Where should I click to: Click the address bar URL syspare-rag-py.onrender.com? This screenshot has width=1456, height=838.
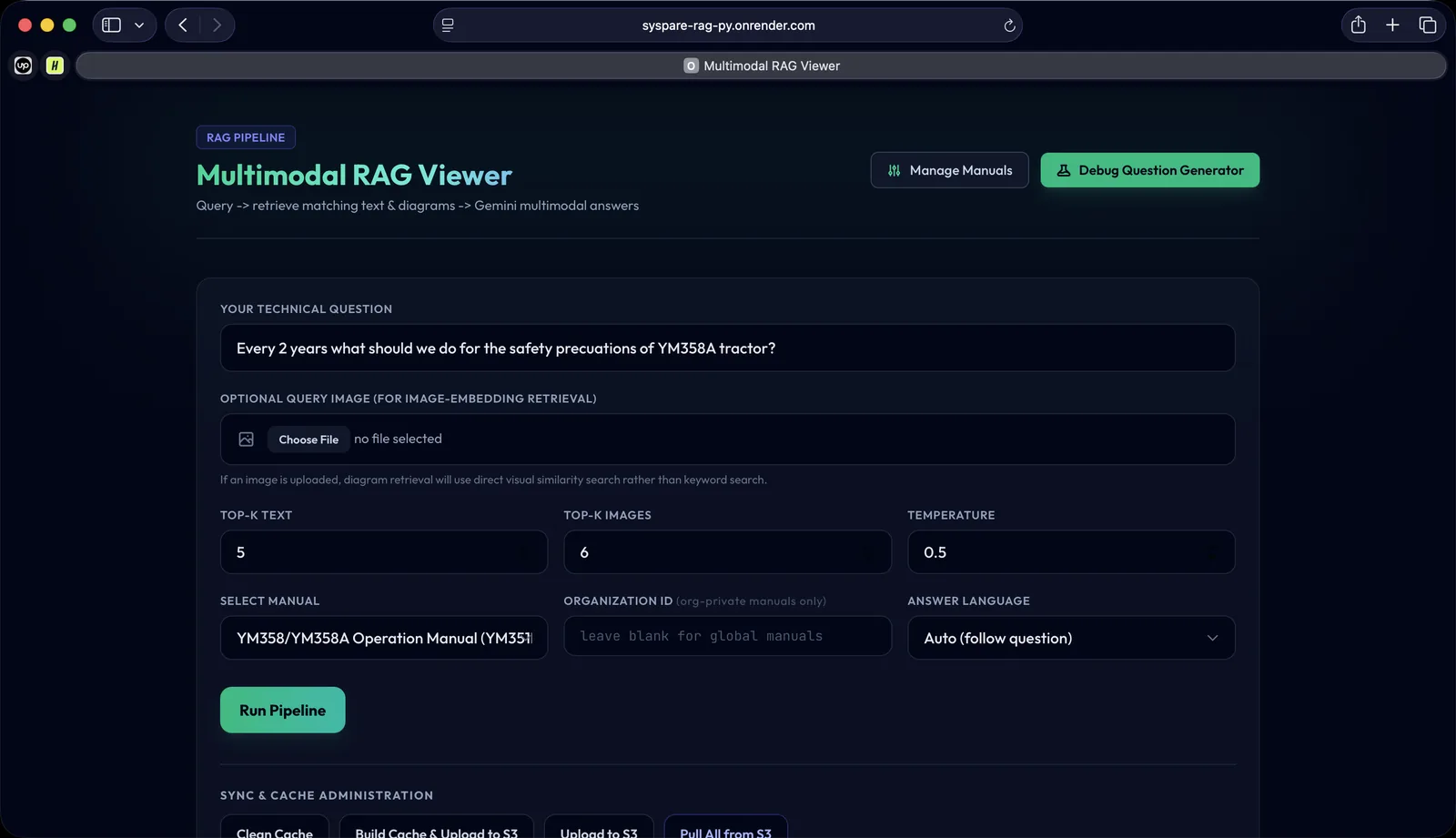click(728, 25)
